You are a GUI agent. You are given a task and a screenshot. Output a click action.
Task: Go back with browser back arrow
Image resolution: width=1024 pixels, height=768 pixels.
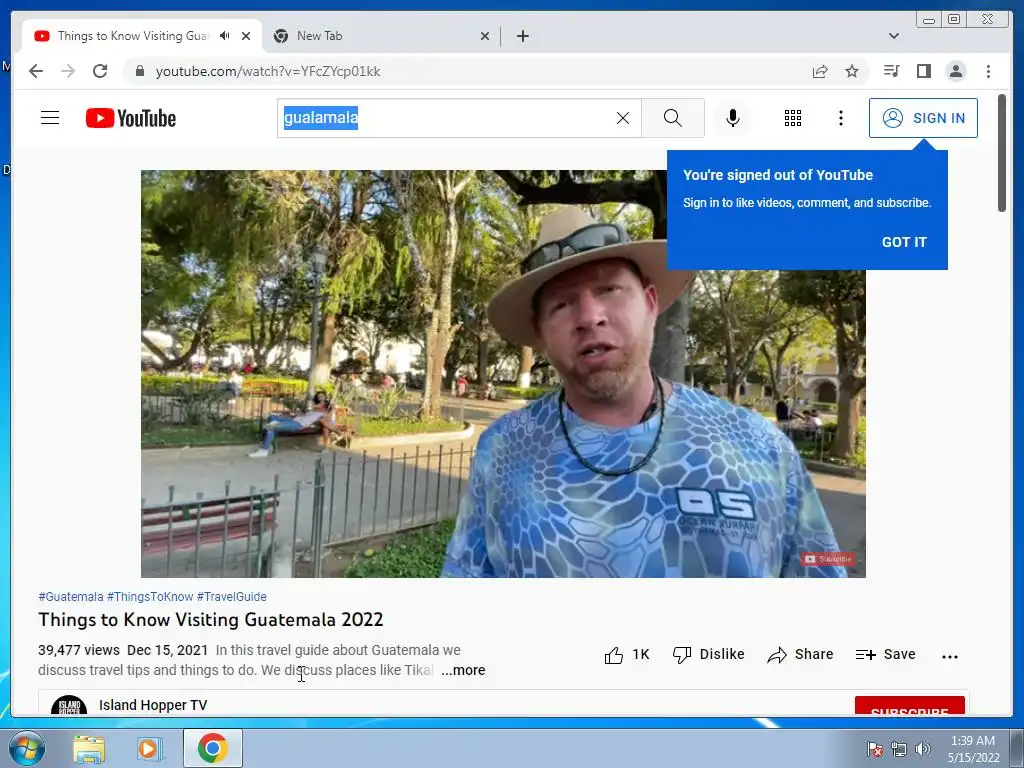[36, 71]
